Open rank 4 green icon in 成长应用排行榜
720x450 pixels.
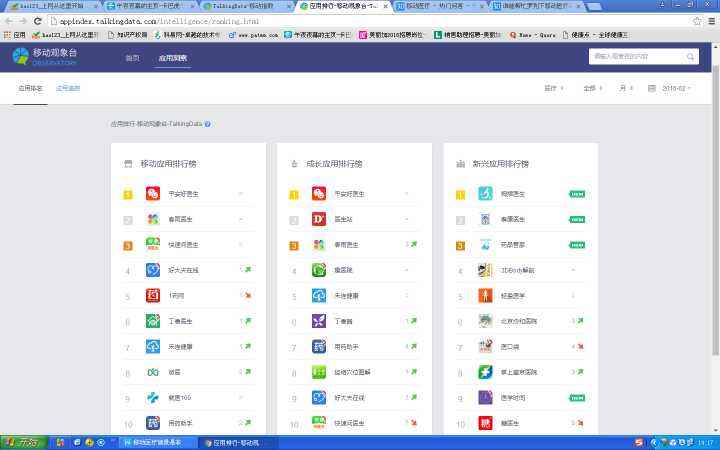[x=319, y=270]
